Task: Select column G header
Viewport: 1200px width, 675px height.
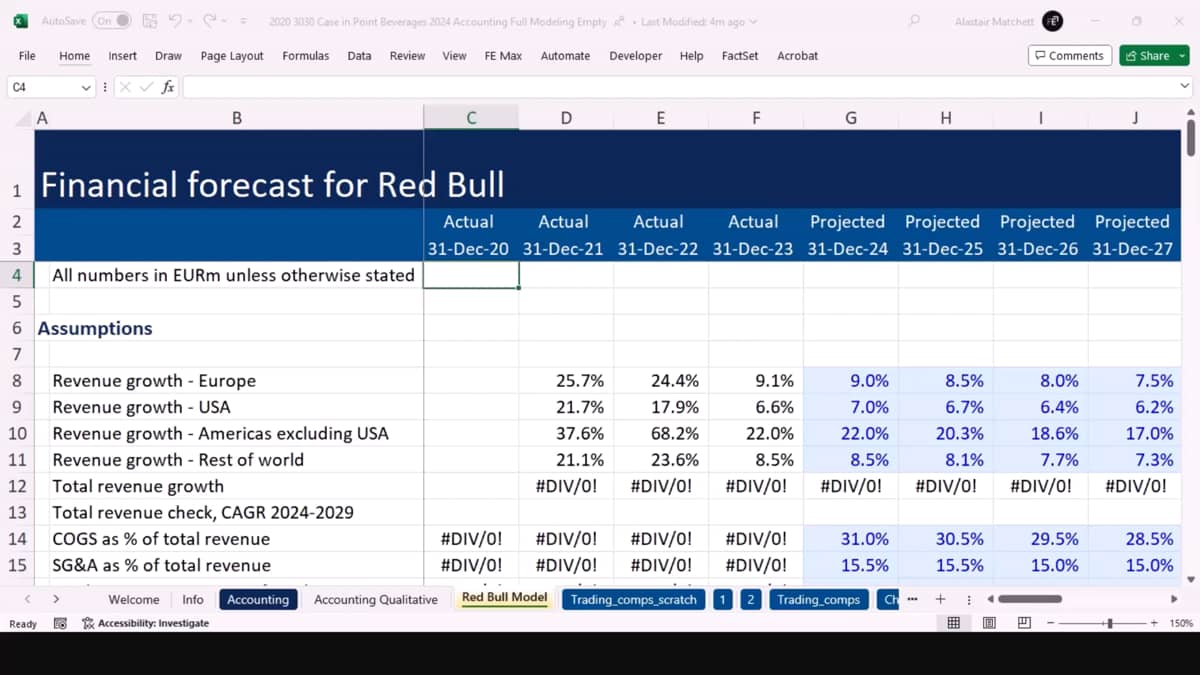Action: pos(851,118)
